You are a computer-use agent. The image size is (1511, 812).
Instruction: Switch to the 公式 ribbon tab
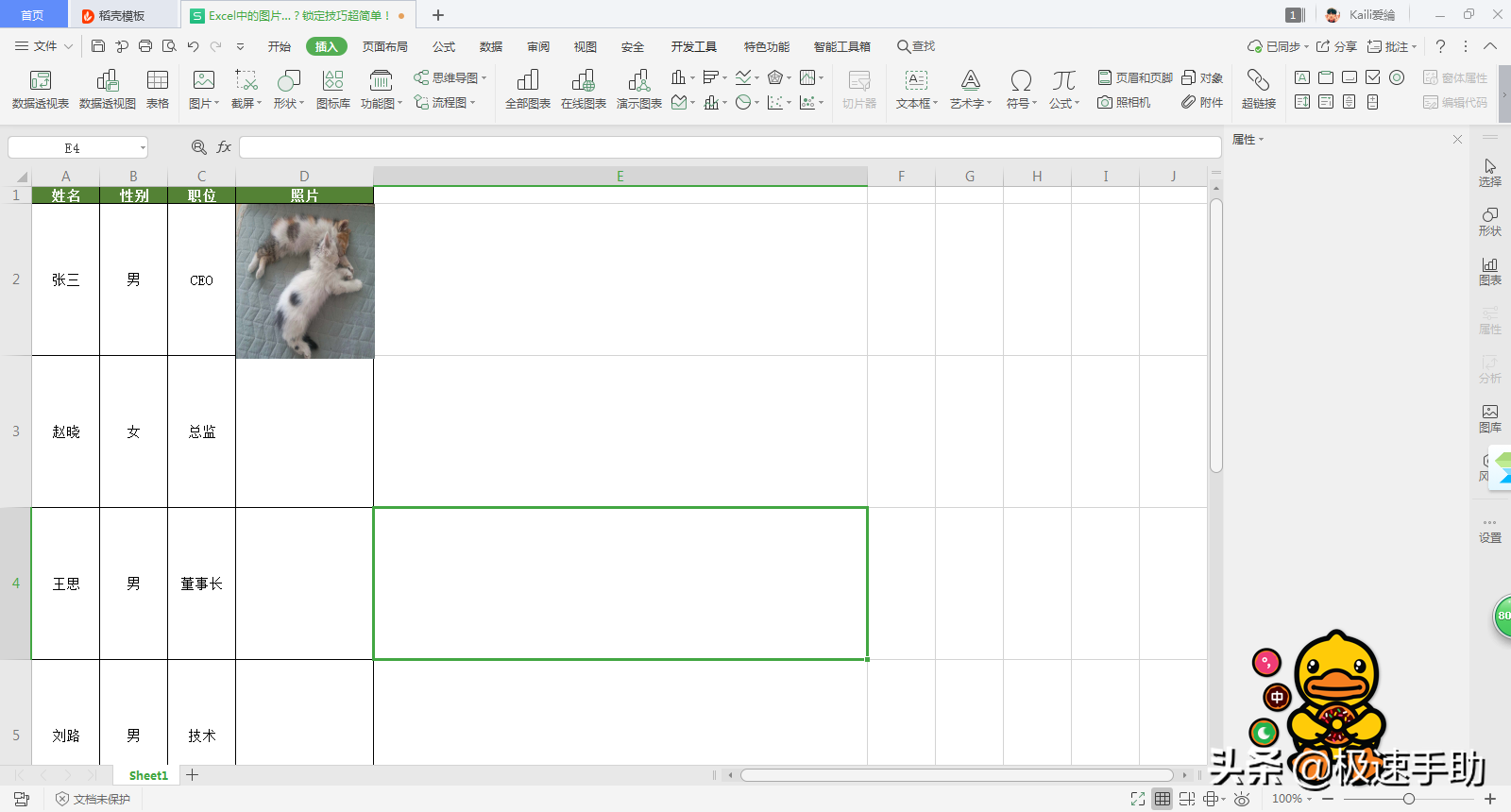point(444,46)
